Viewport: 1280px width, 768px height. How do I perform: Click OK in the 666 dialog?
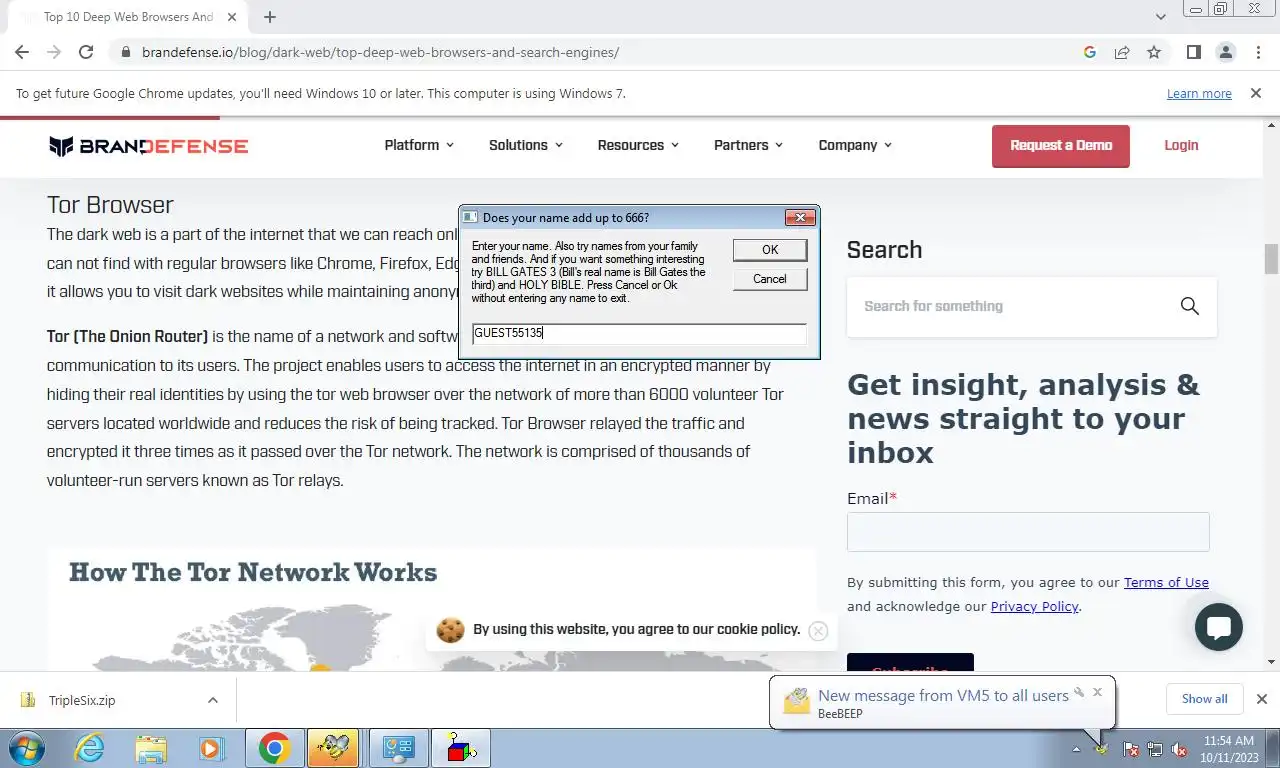click(x=770, y=250)
